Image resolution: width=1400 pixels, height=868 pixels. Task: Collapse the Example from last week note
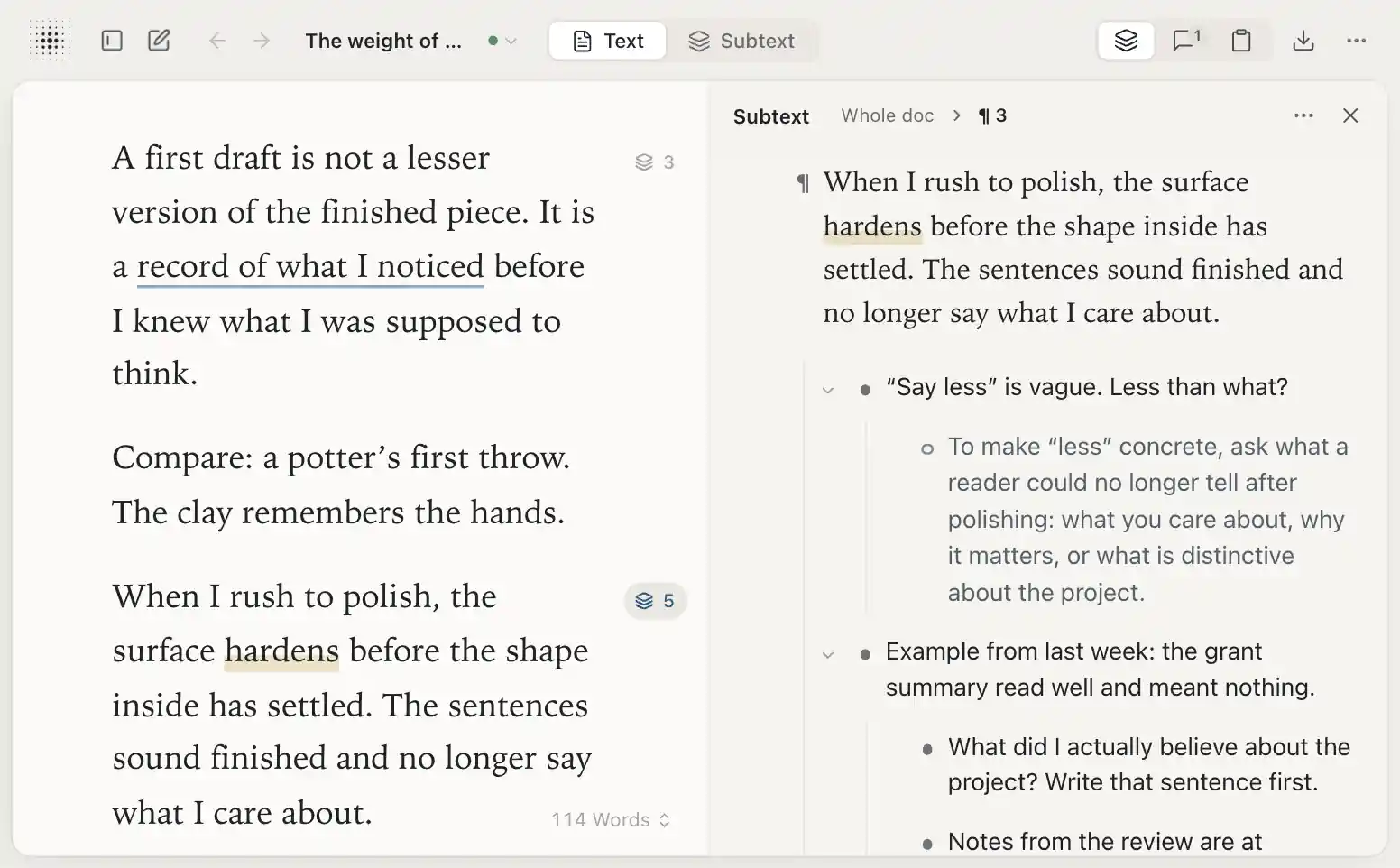(x=828, y=655)
